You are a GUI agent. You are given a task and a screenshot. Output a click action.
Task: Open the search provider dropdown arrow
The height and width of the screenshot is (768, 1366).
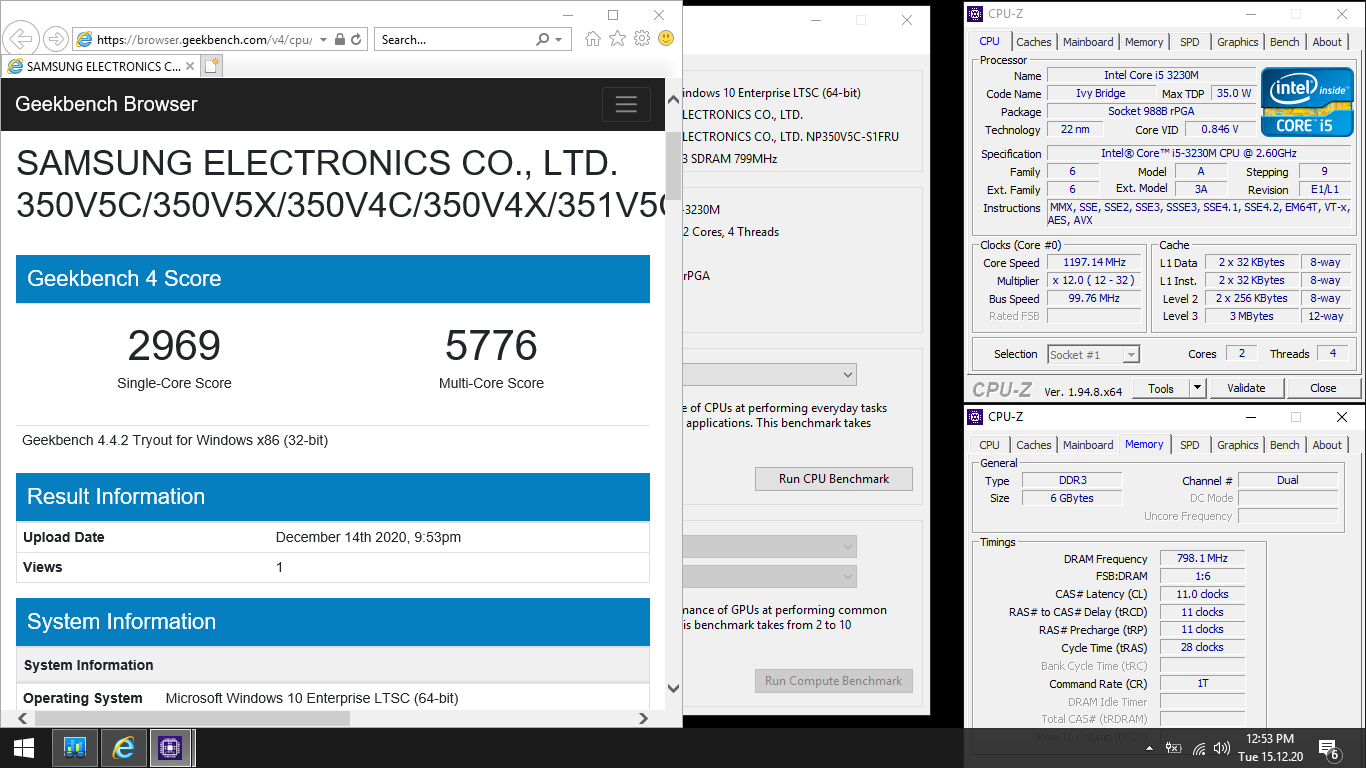click(559, 39)
